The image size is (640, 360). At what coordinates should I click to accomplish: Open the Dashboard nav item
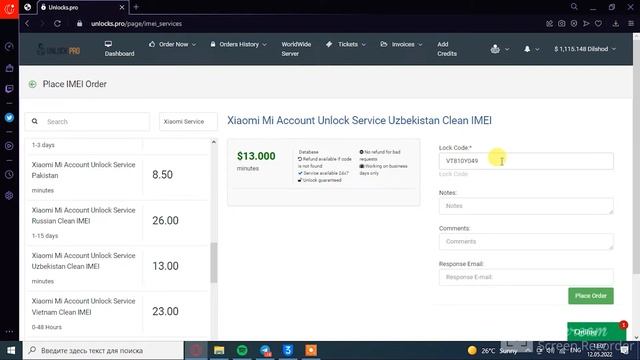pyautogui.click(x=119, y=49)
